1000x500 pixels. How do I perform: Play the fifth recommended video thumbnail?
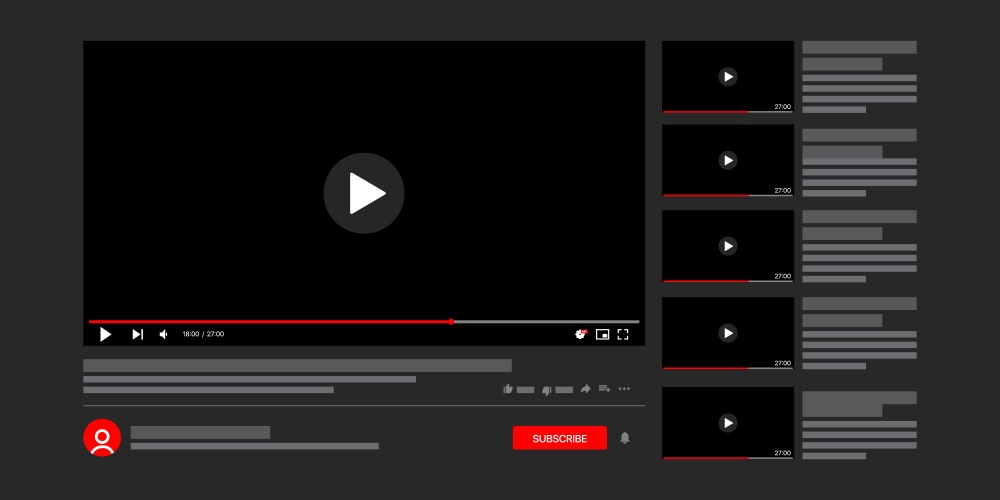tap(728, 423)
